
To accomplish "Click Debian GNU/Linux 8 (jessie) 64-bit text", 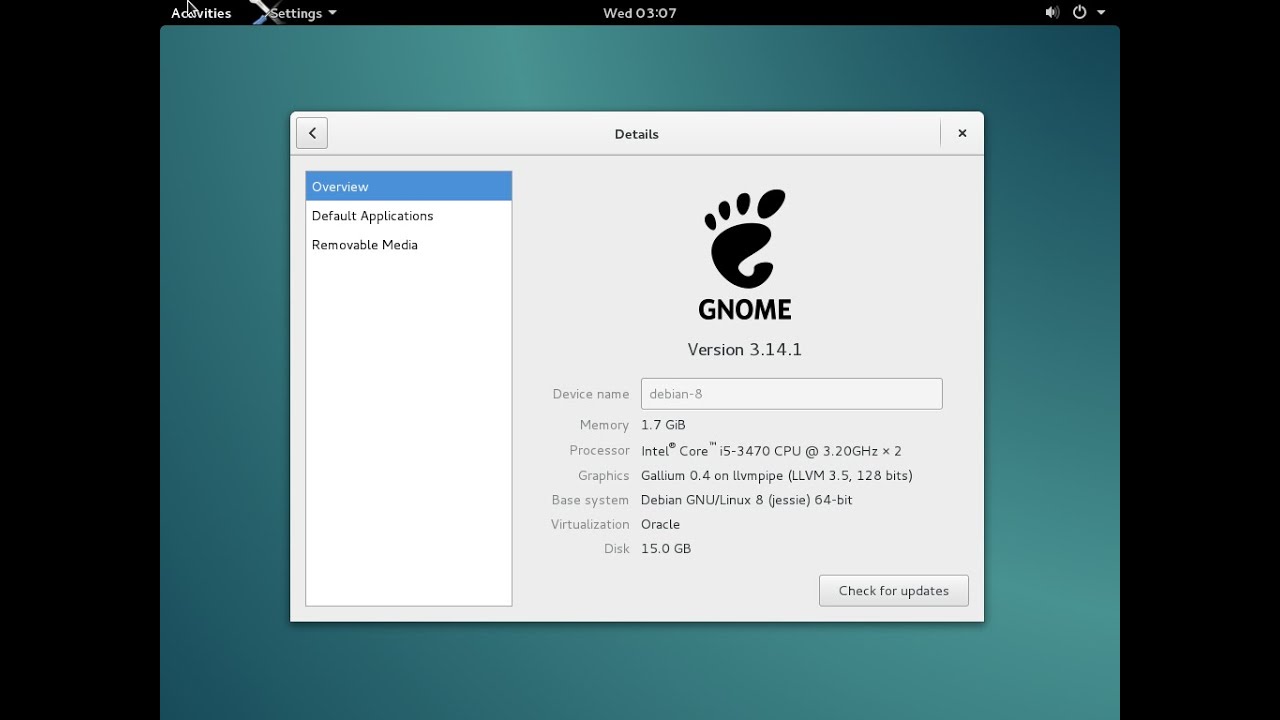I will click(x=747, y=500).
